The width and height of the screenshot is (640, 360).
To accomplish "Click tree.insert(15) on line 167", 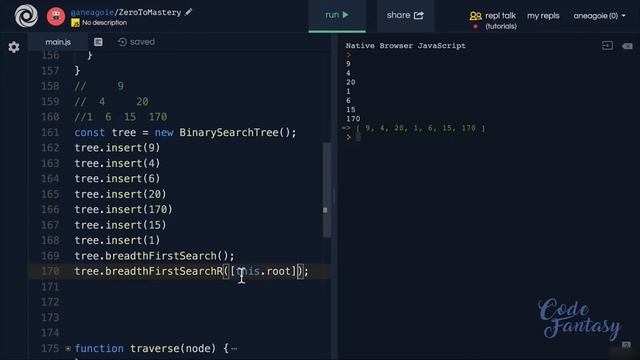I will click(120, 225).
